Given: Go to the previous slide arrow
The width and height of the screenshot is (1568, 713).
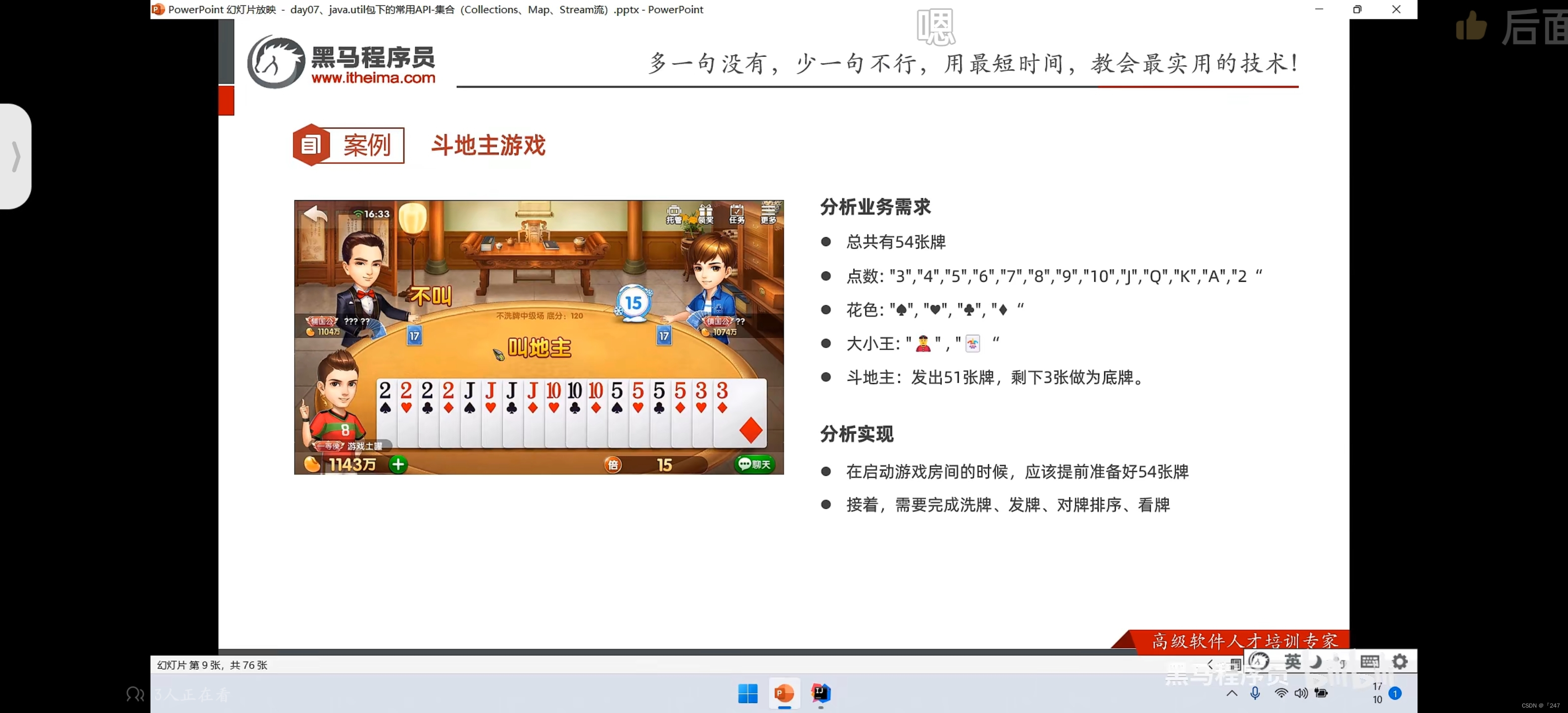Looking at the screenshot, I should click(1210, 664).
